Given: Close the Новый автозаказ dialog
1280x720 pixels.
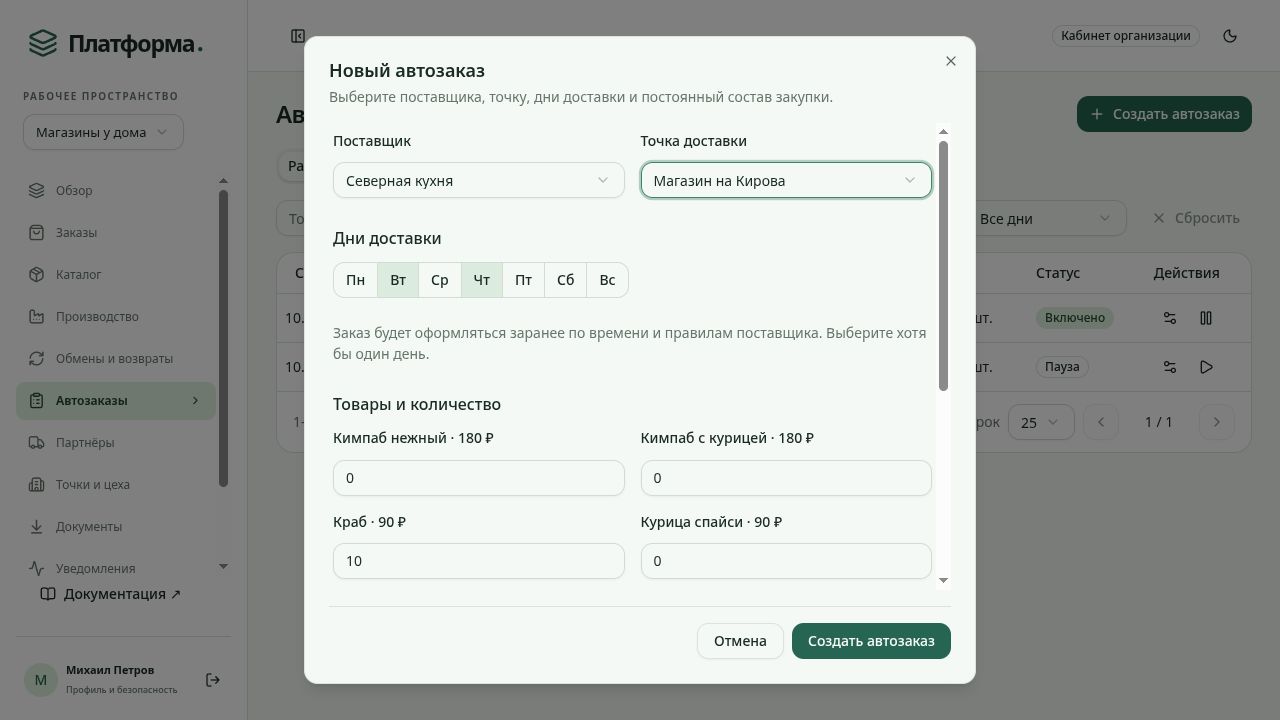Looking at the screenshot, I should click(x=951, y=61).
